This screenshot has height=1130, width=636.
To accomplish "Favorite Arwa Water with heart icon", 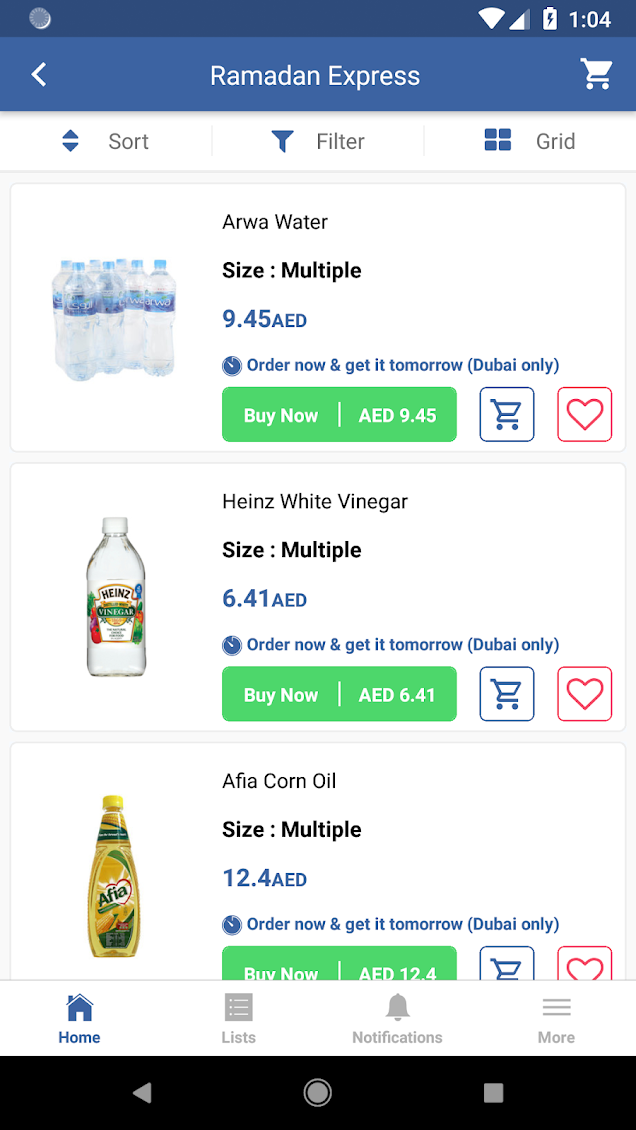I will pos(584,414).
